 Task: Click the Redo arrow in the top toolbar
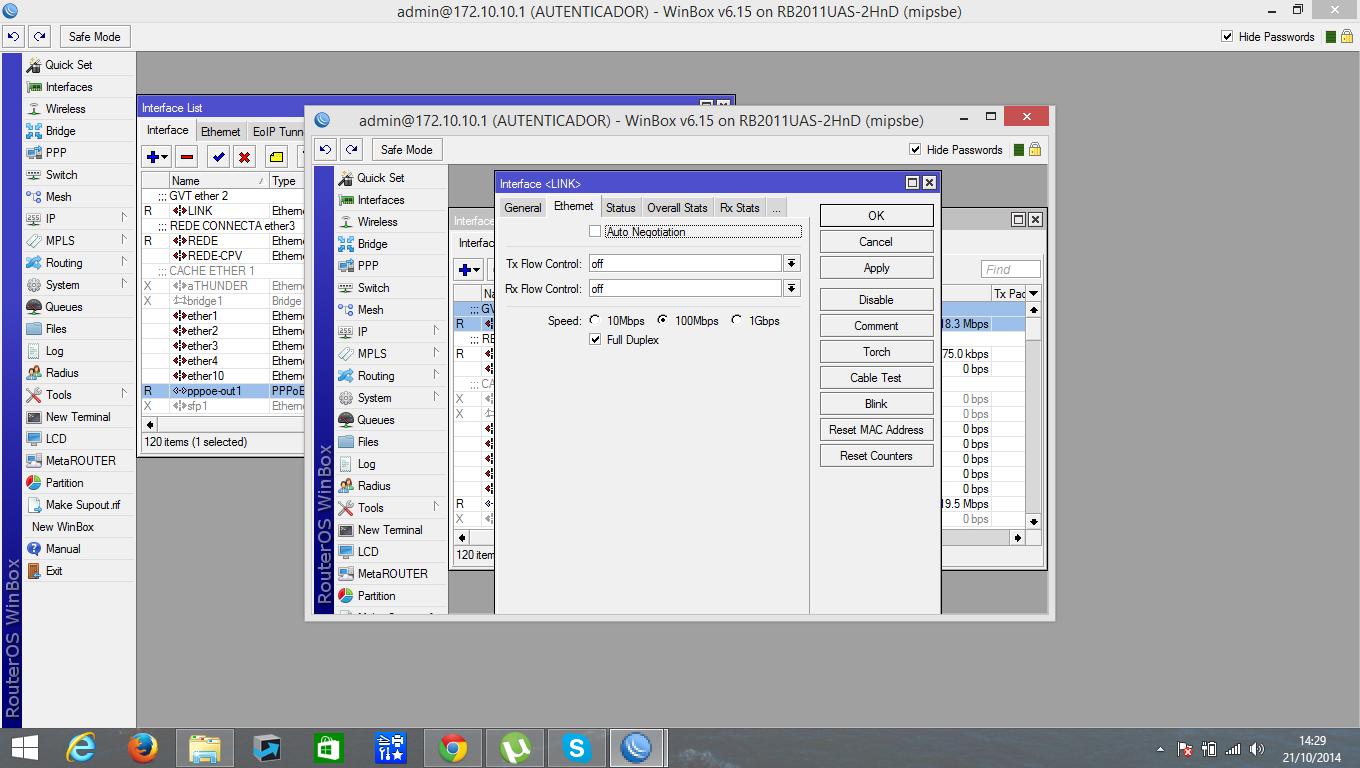39,37
